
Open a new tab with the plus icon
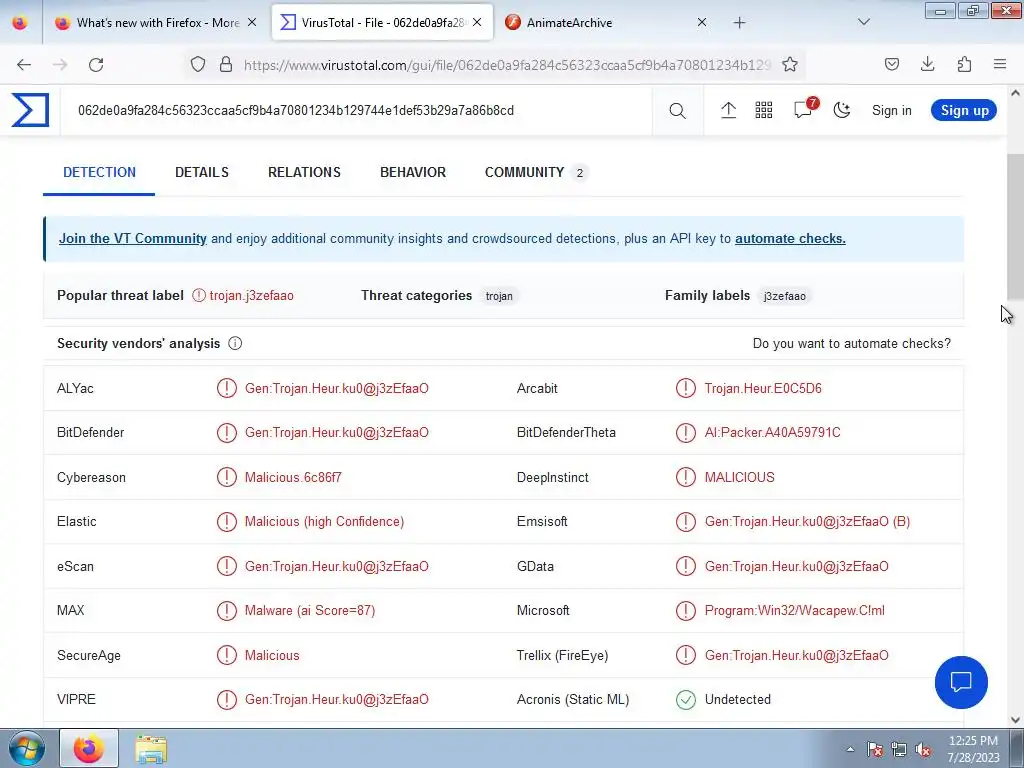click(x=739, y=23)
